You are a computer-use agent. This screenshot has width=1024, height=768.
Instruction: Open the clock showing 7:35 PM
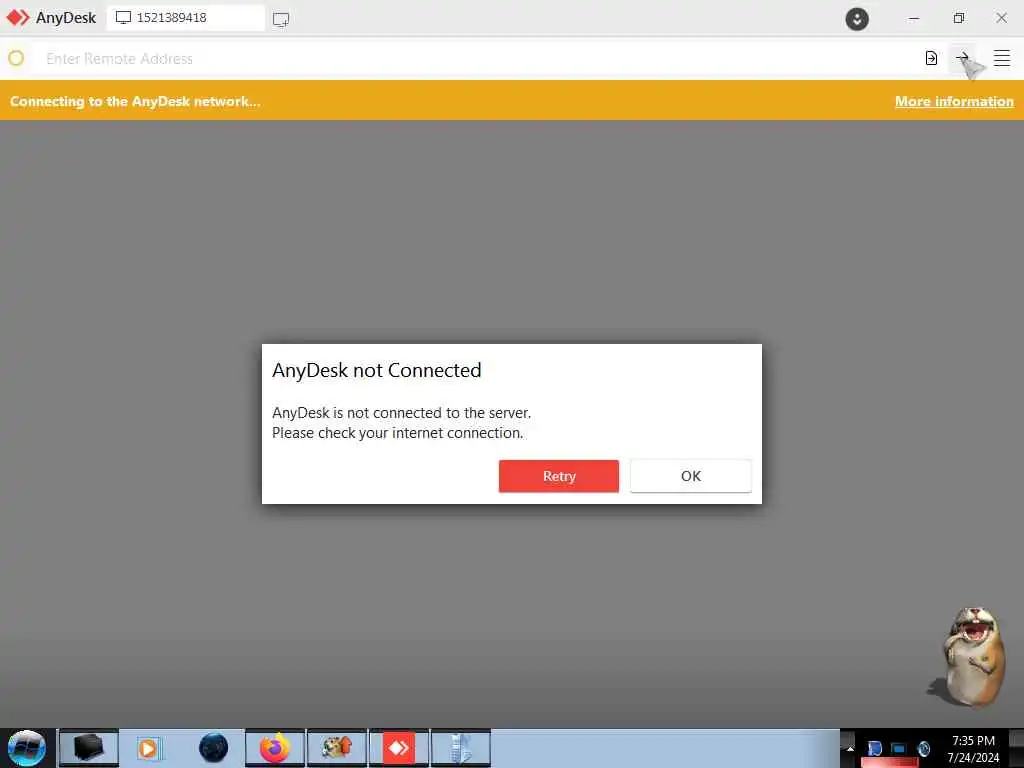pyautogui.click(x=973, y=748)
